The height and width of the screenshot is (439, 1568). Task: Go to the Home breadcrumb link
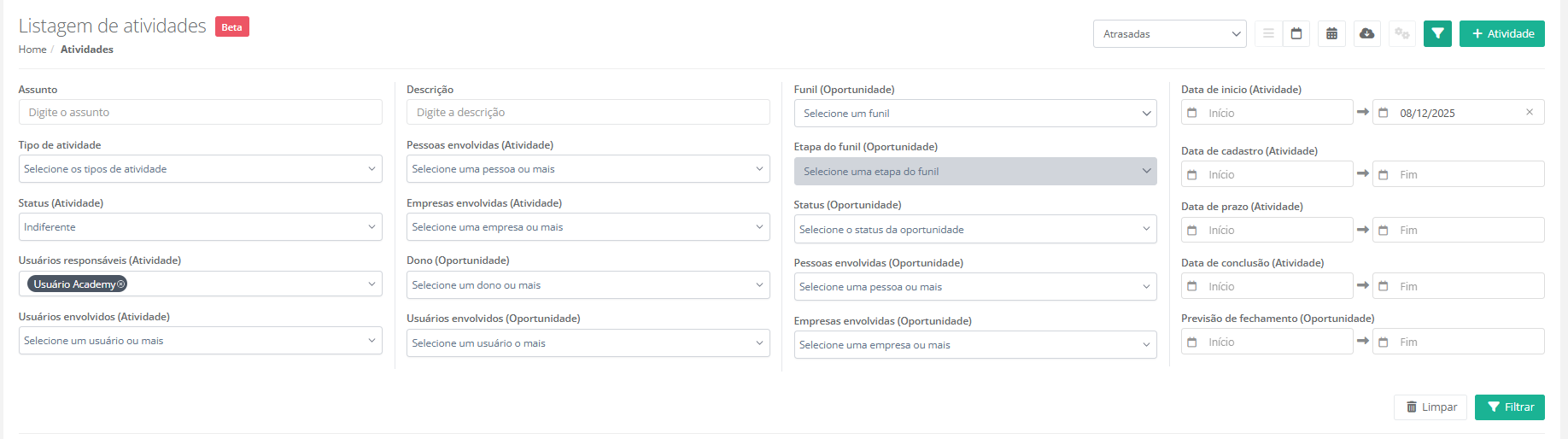pyautogui.click(x=32, y=50)
